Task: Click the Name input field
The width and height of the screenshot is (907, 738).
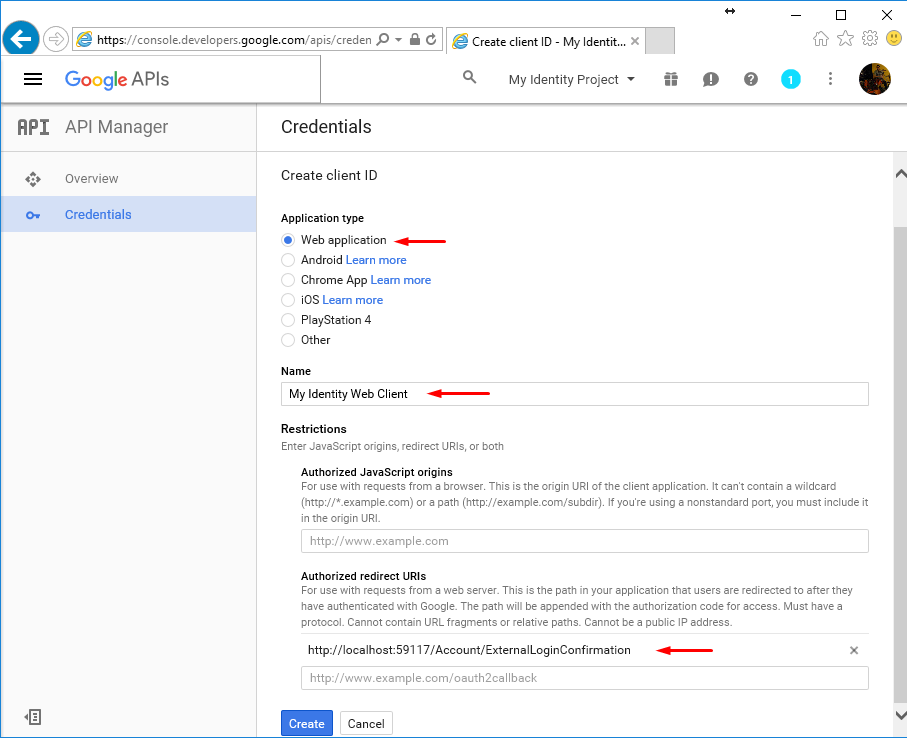Action: [574, 394]
